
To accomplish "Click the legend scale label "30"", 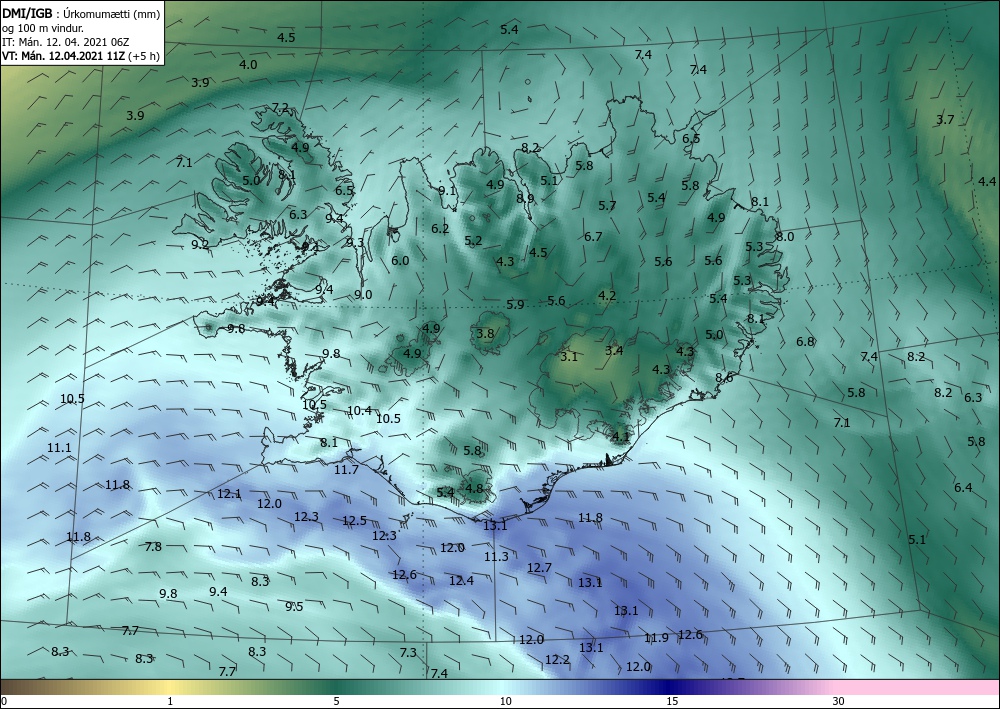I will point(839,702).
